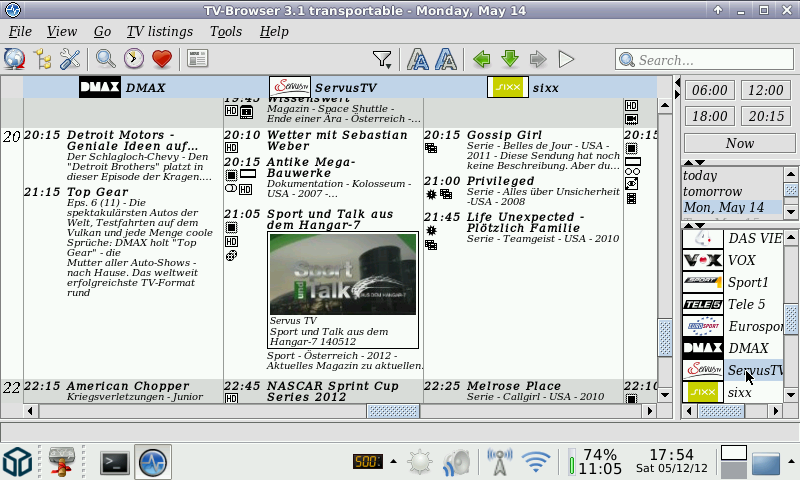Open the Terminal from the taskbar
Viewport: 800px width, 480px height.
(116, 462)
